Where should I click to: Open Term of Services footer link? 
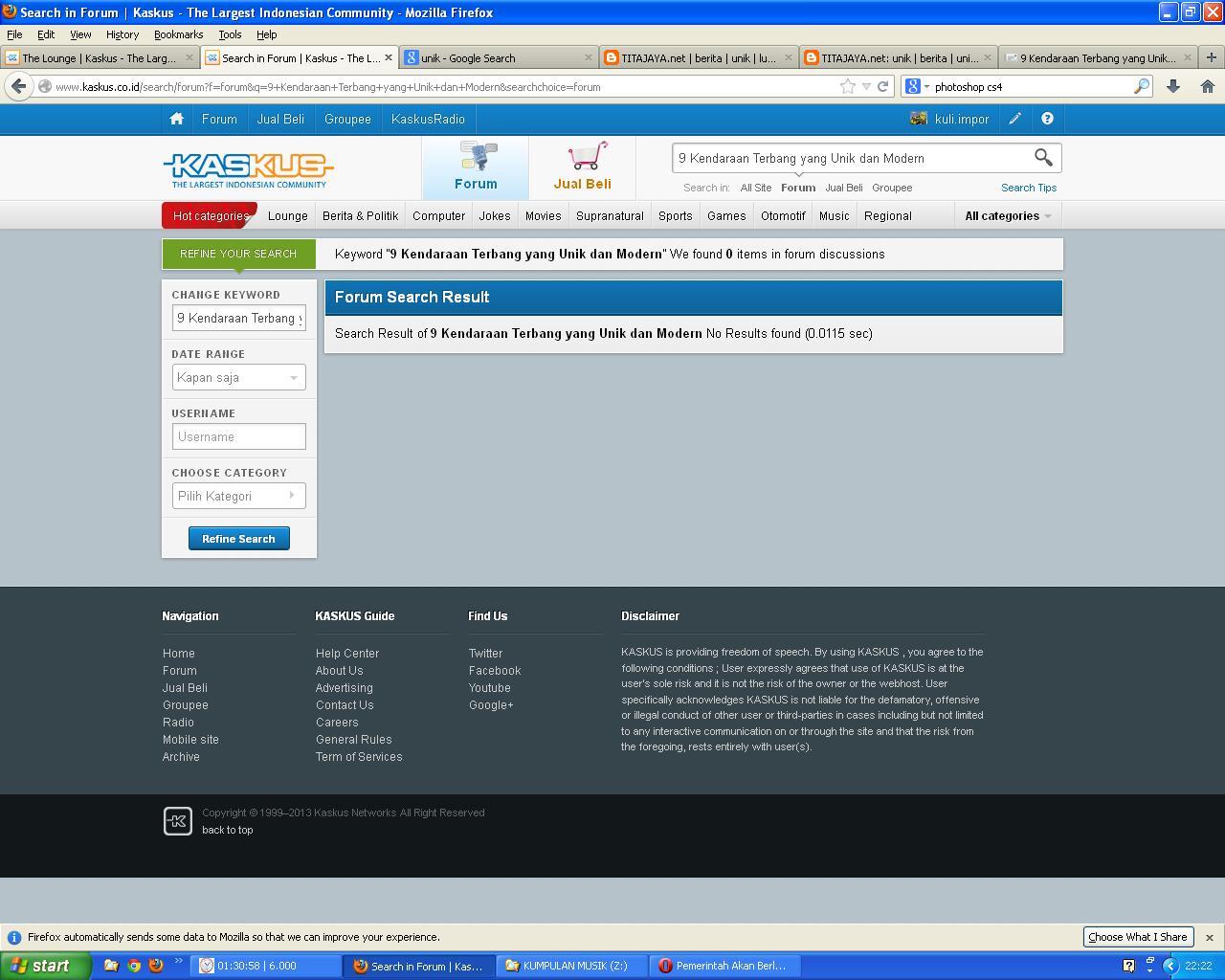coord(359,757)
